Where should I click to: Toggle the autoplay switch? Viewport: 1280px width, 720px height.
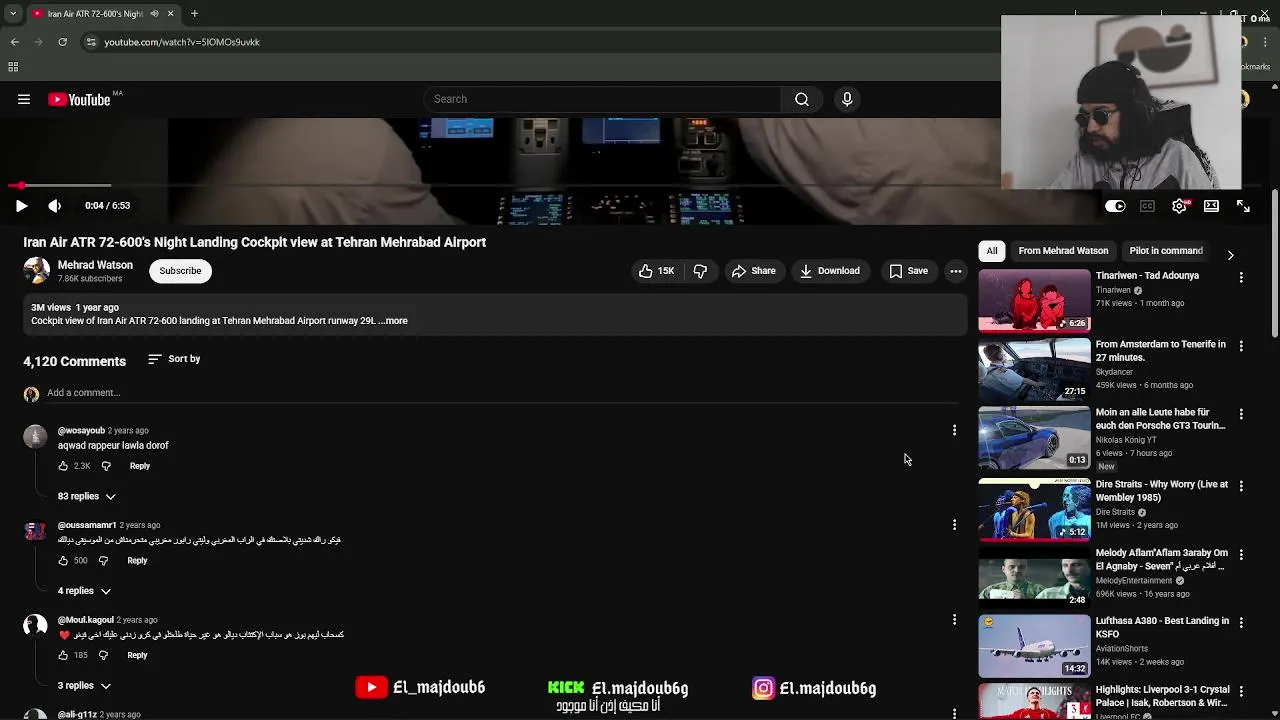click(1115, 206)
